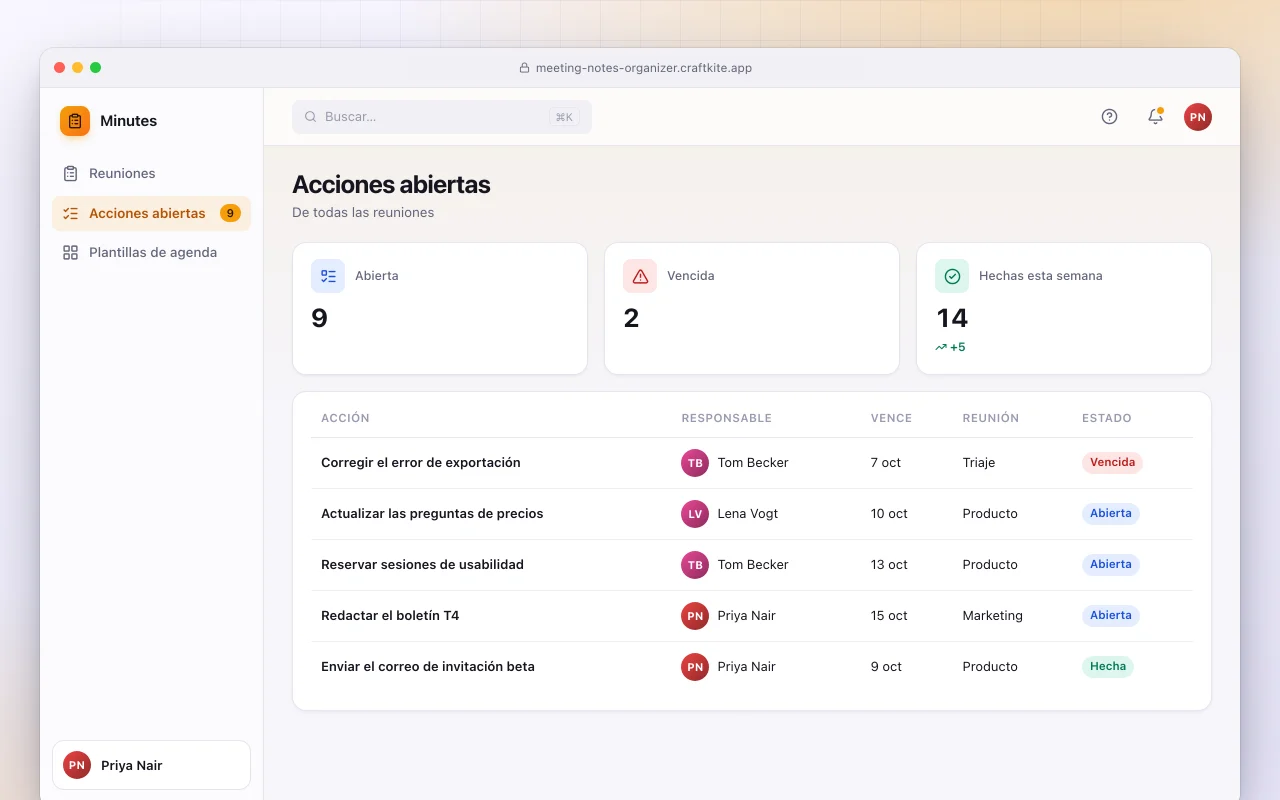The image size is (1280, 800).
Task: Click the Minutes app logo icon
Action: [x=75, y=121]
